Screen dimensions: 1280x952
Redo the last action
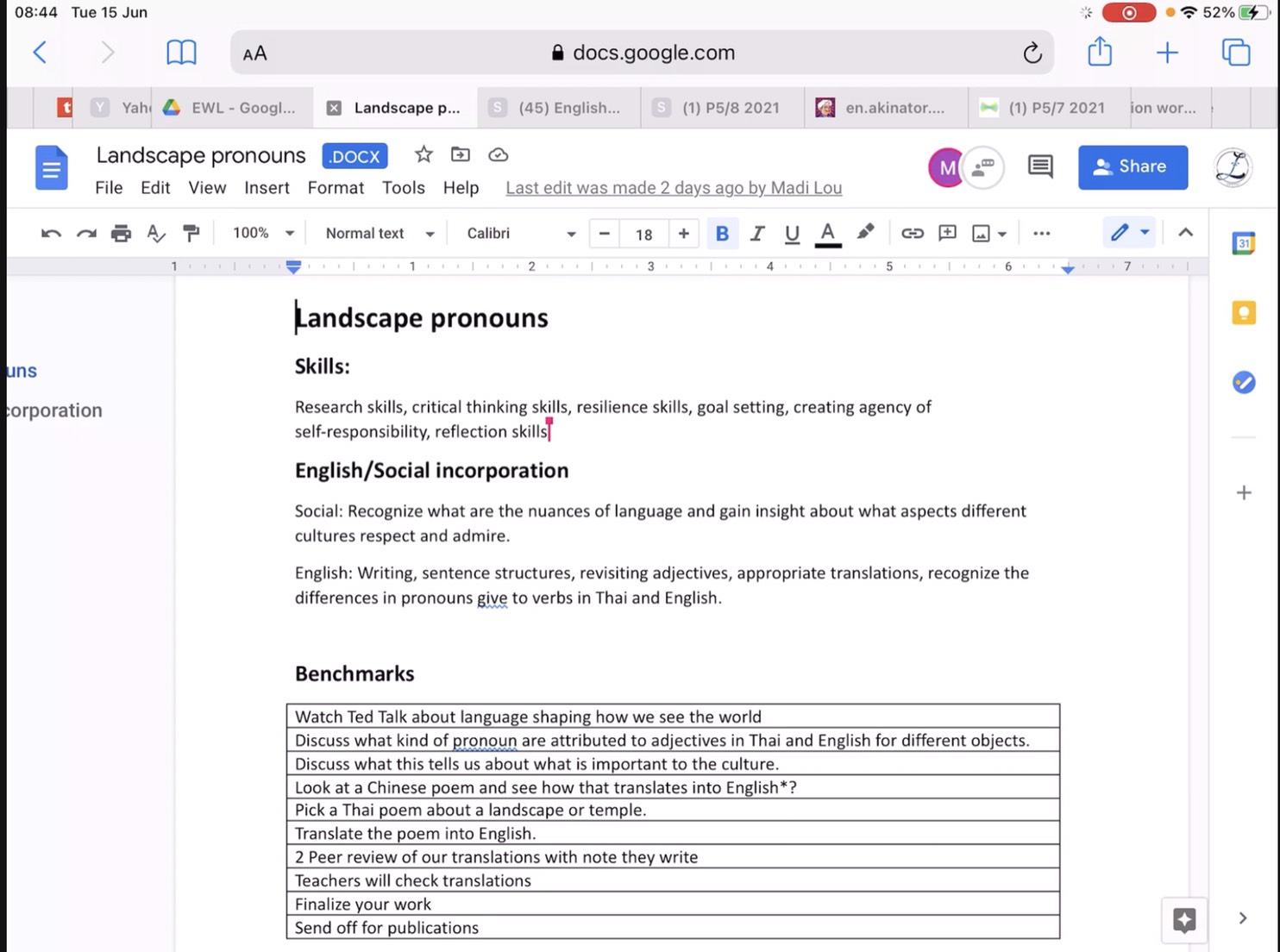(86, 234)
